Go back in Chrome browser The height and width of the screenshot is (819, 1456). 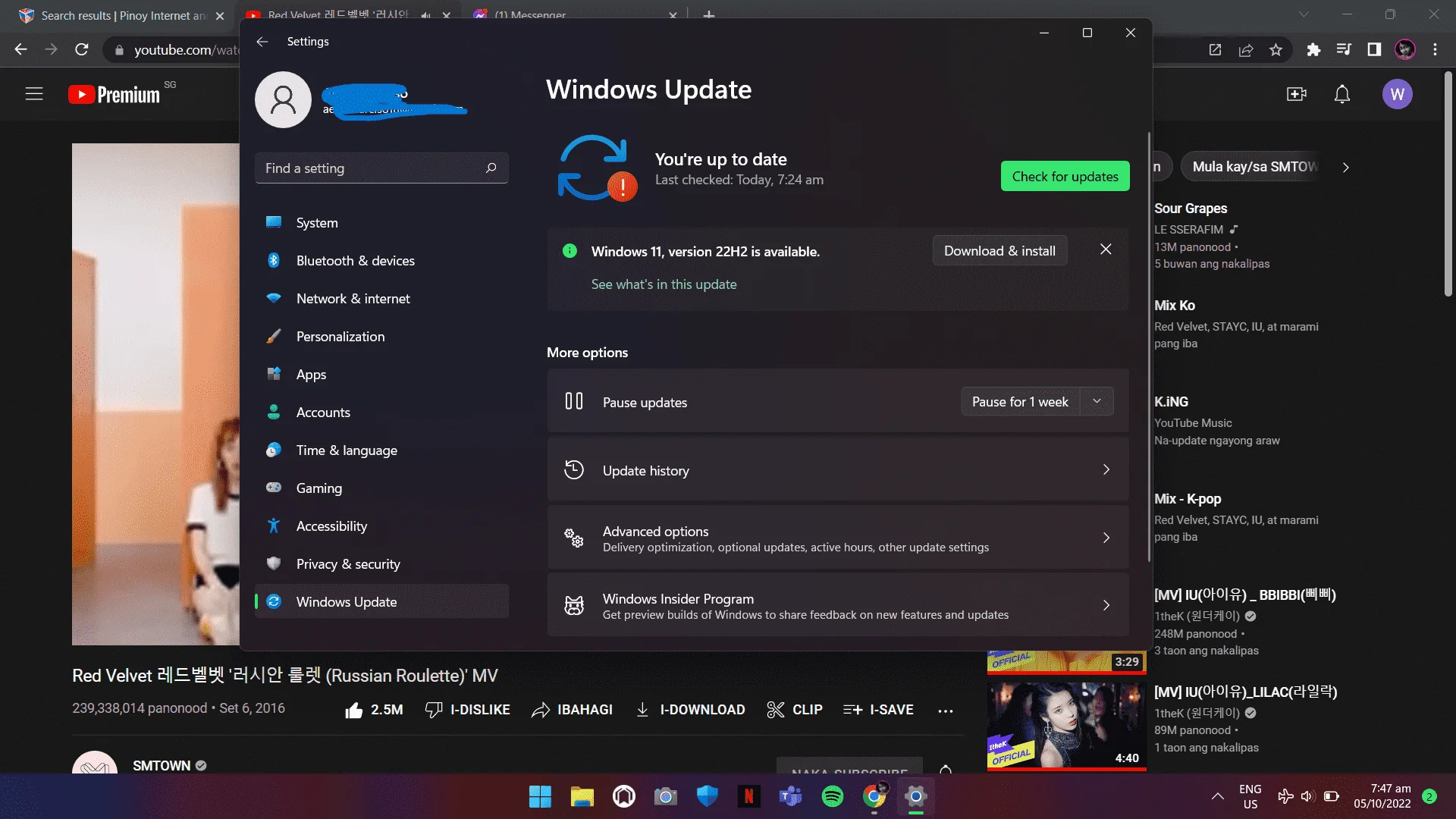click(20, 50)
